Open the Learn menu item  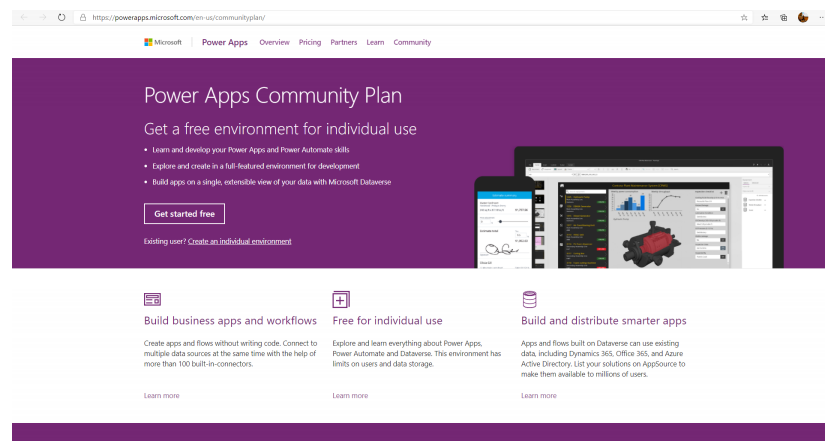[x=375, y=42]
